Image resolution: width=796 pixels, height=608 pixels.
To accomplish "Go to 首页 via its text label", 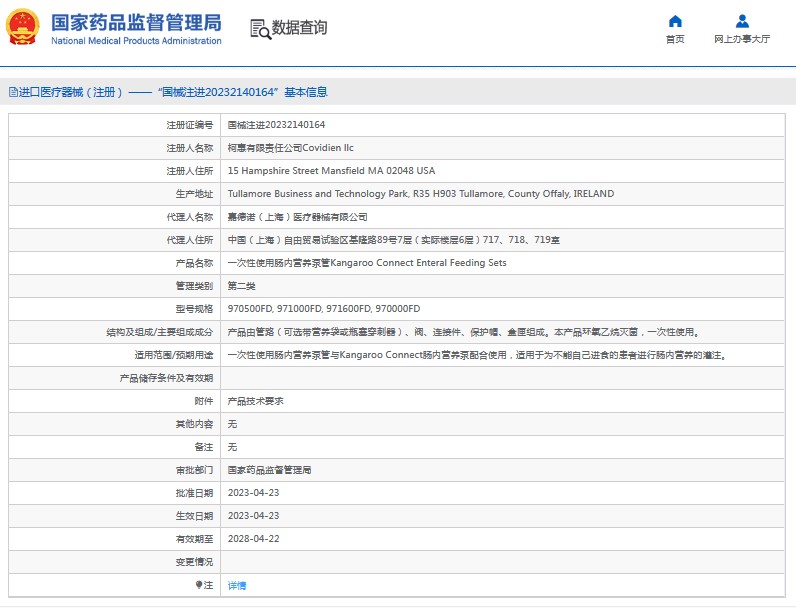I will click(x=675, y=40).
